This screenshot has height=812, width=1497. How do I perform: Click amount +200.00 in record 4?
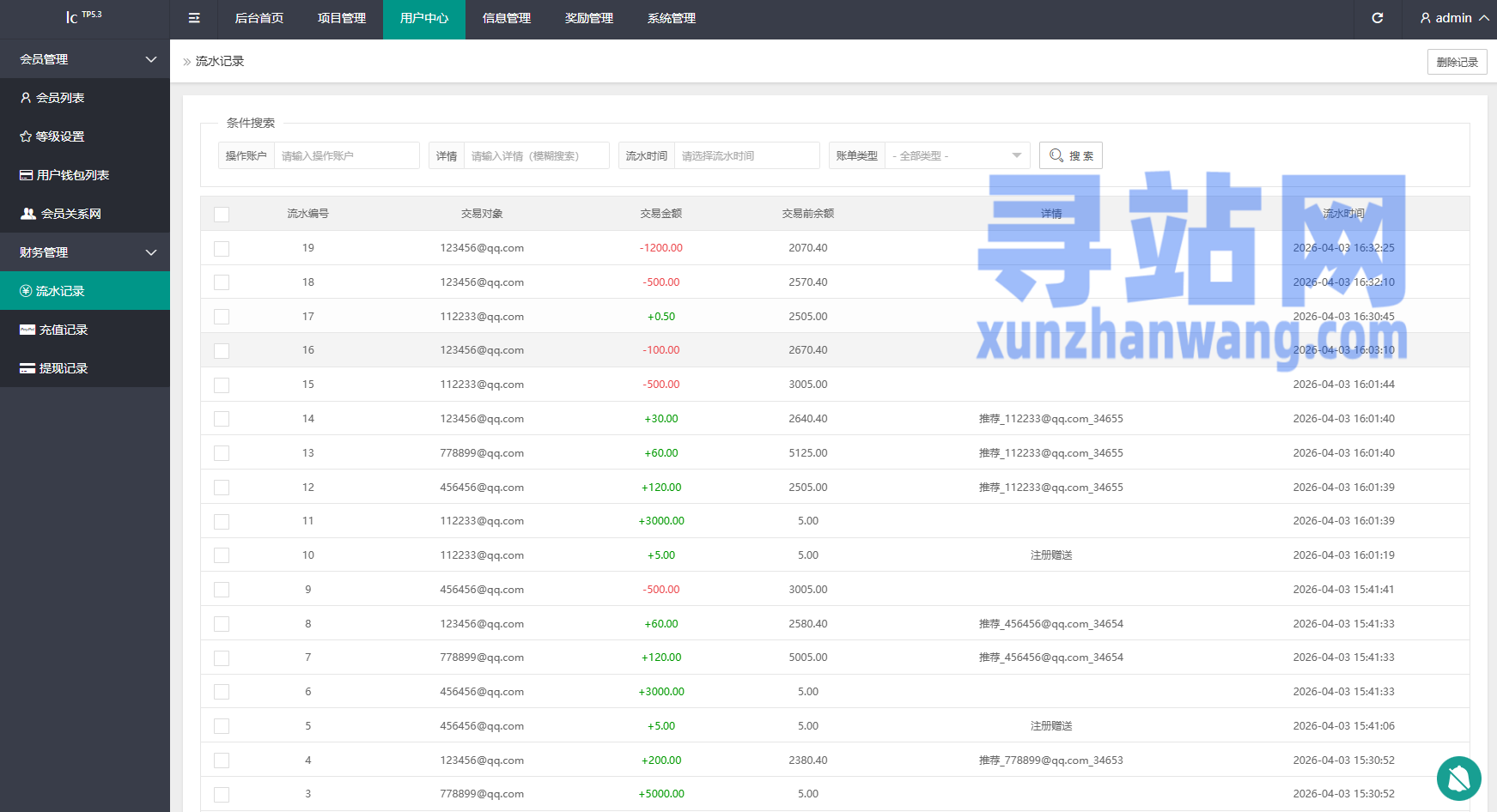661,760
